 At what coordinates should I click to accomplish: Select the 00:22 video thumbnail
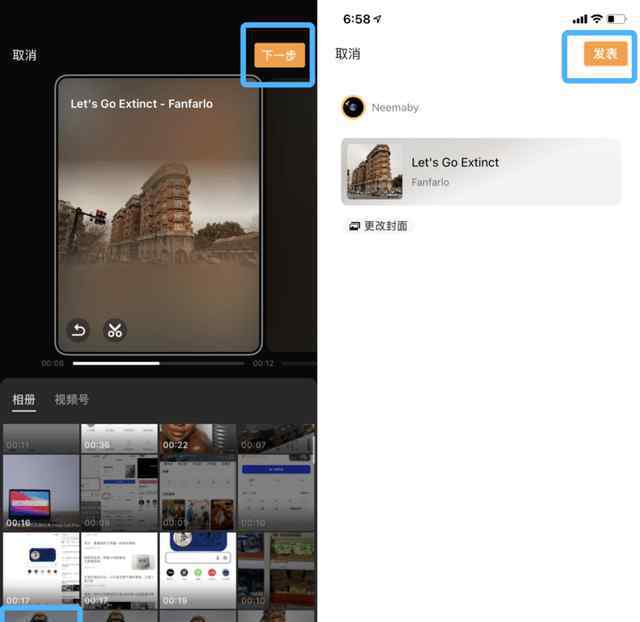198,439
